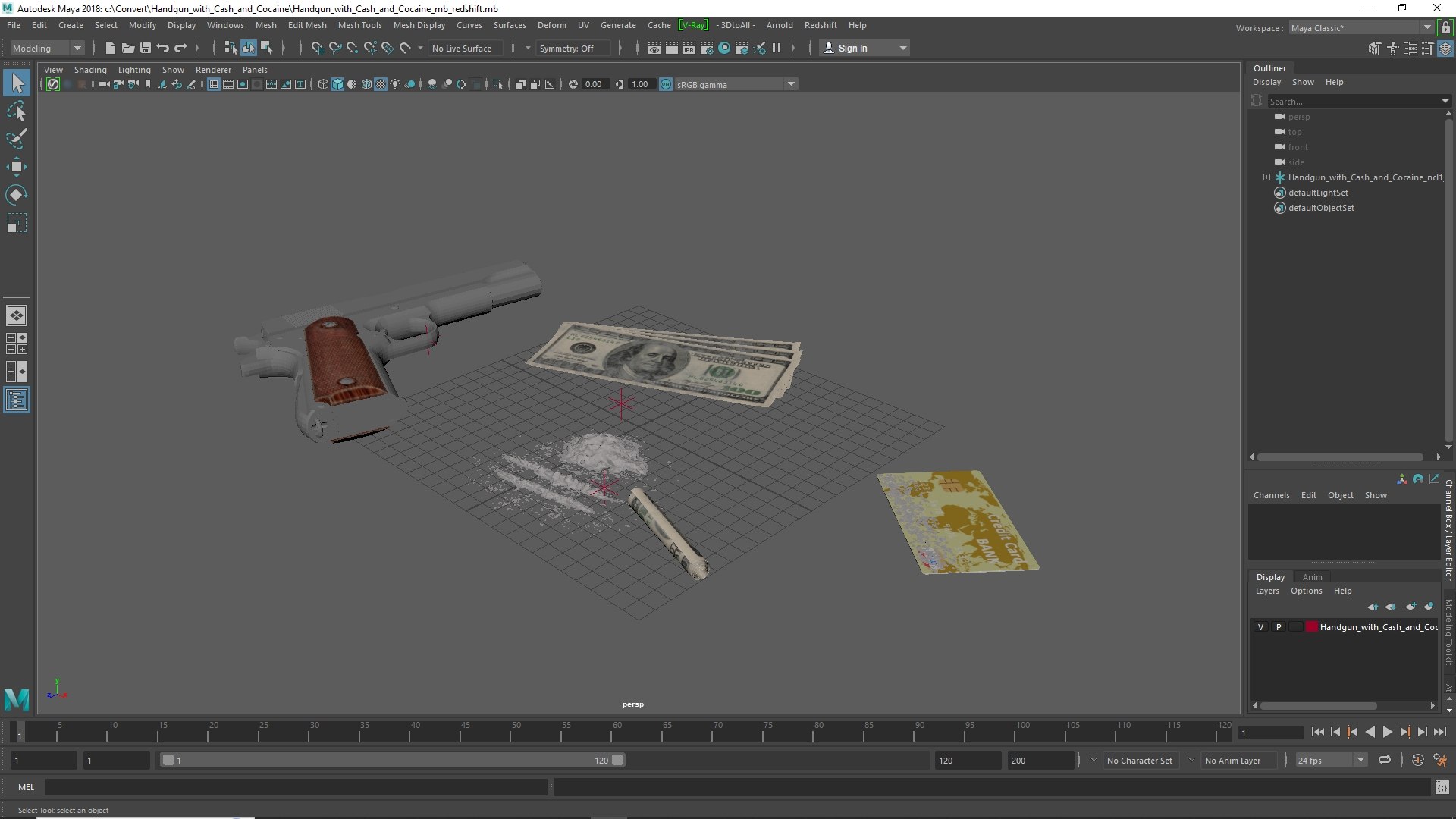Toggle loop playback mode button
Viewport: 1456px width, 819px height.
pyautogui.click(x=1385, y=760)
